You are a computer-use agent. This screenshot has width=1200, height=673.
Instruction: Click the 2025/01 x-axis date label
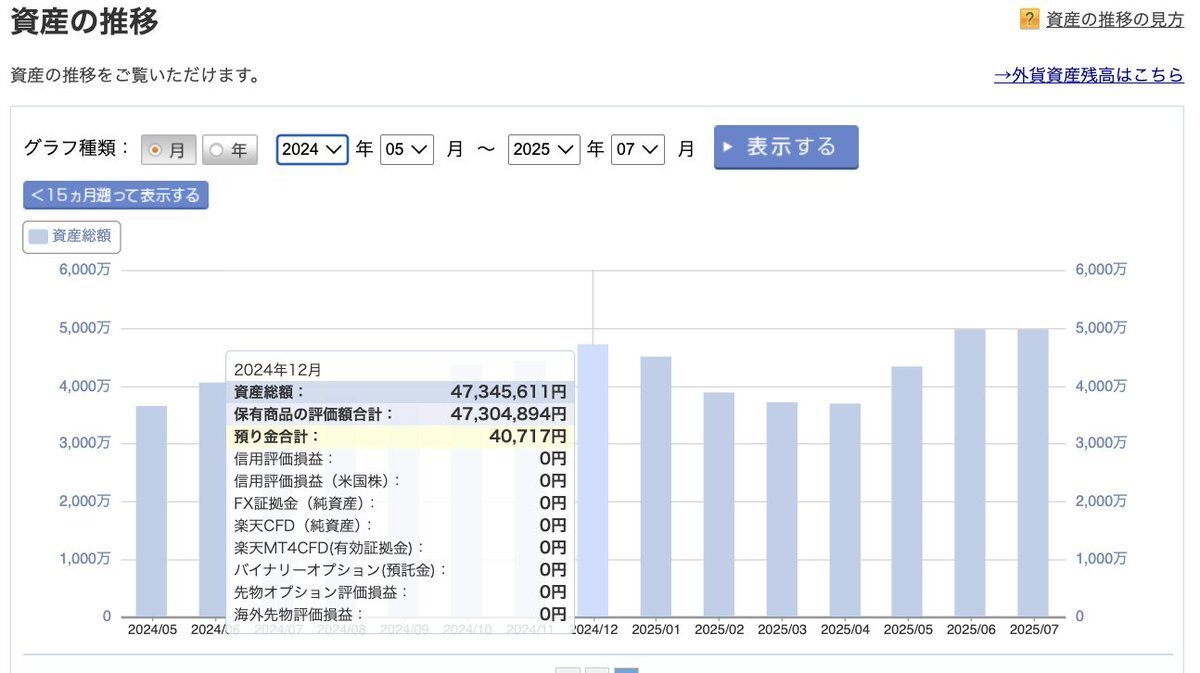point(656,630)
